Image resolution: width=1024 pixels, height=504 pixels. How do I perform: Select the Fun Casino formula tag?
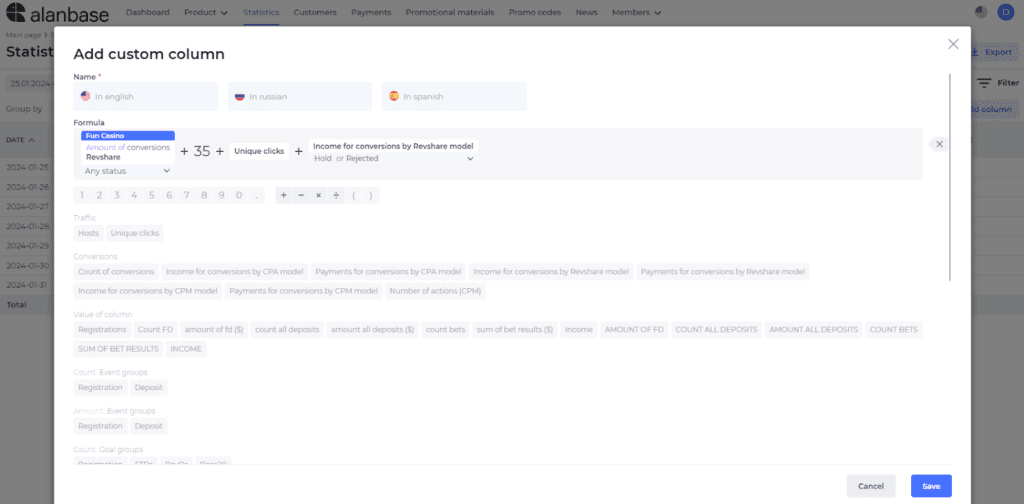point(128,136)
